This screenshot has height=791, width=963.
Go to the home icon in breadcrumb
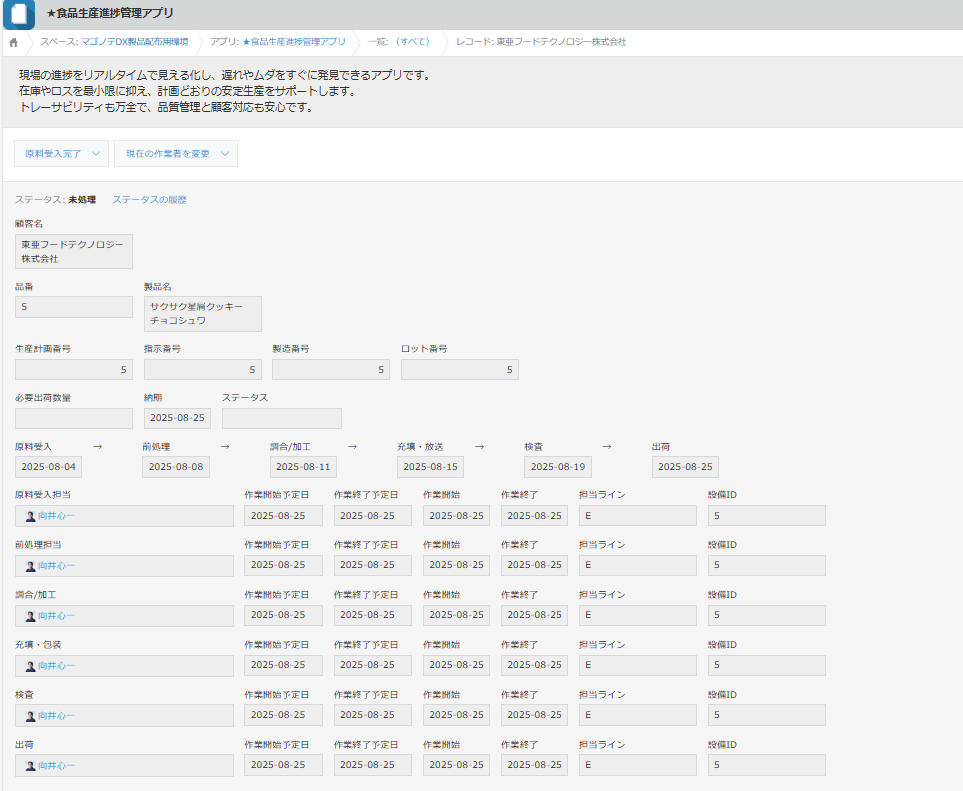coord(13,43)
